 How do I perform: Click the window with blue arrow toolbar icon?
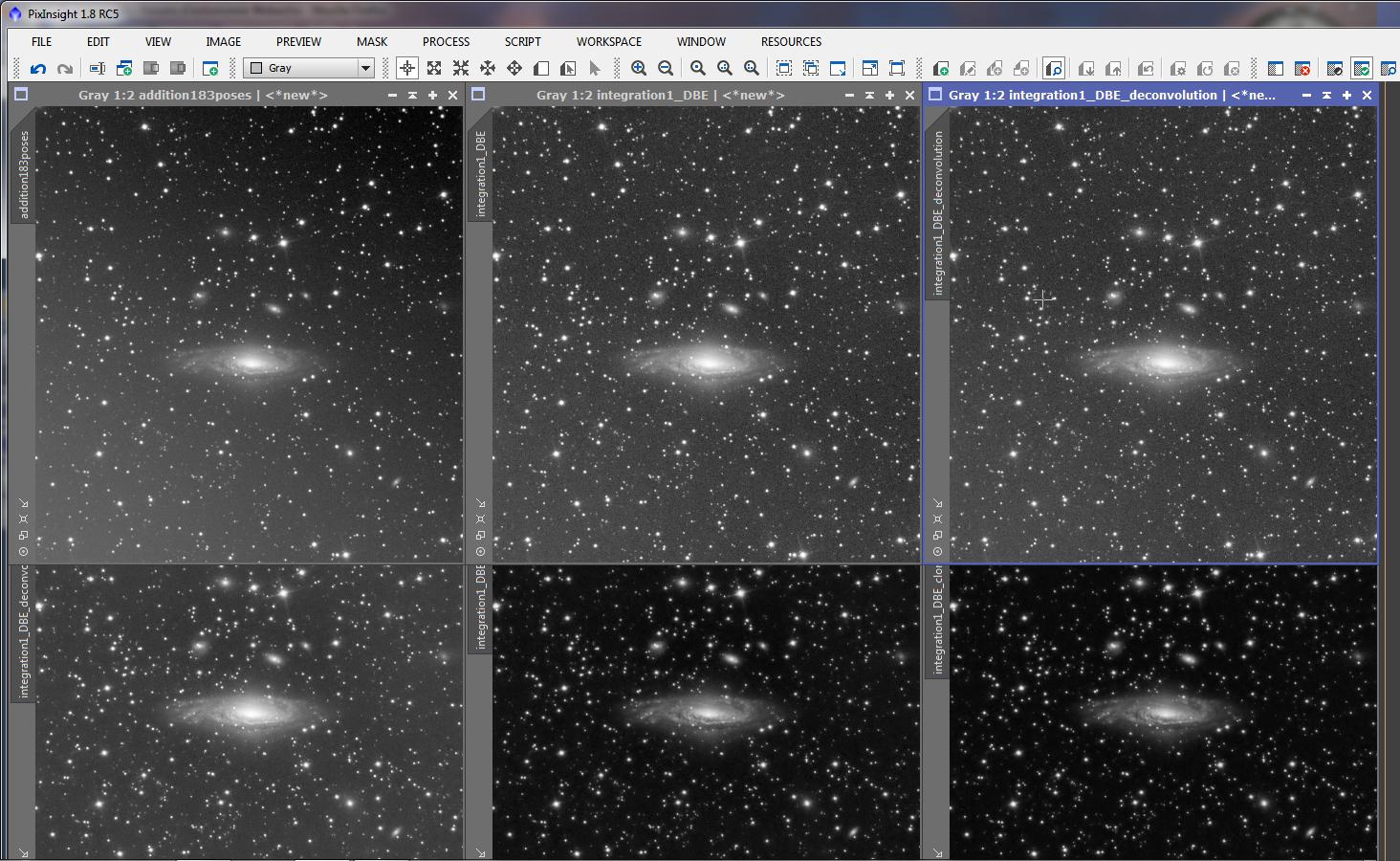pos(838,68)
